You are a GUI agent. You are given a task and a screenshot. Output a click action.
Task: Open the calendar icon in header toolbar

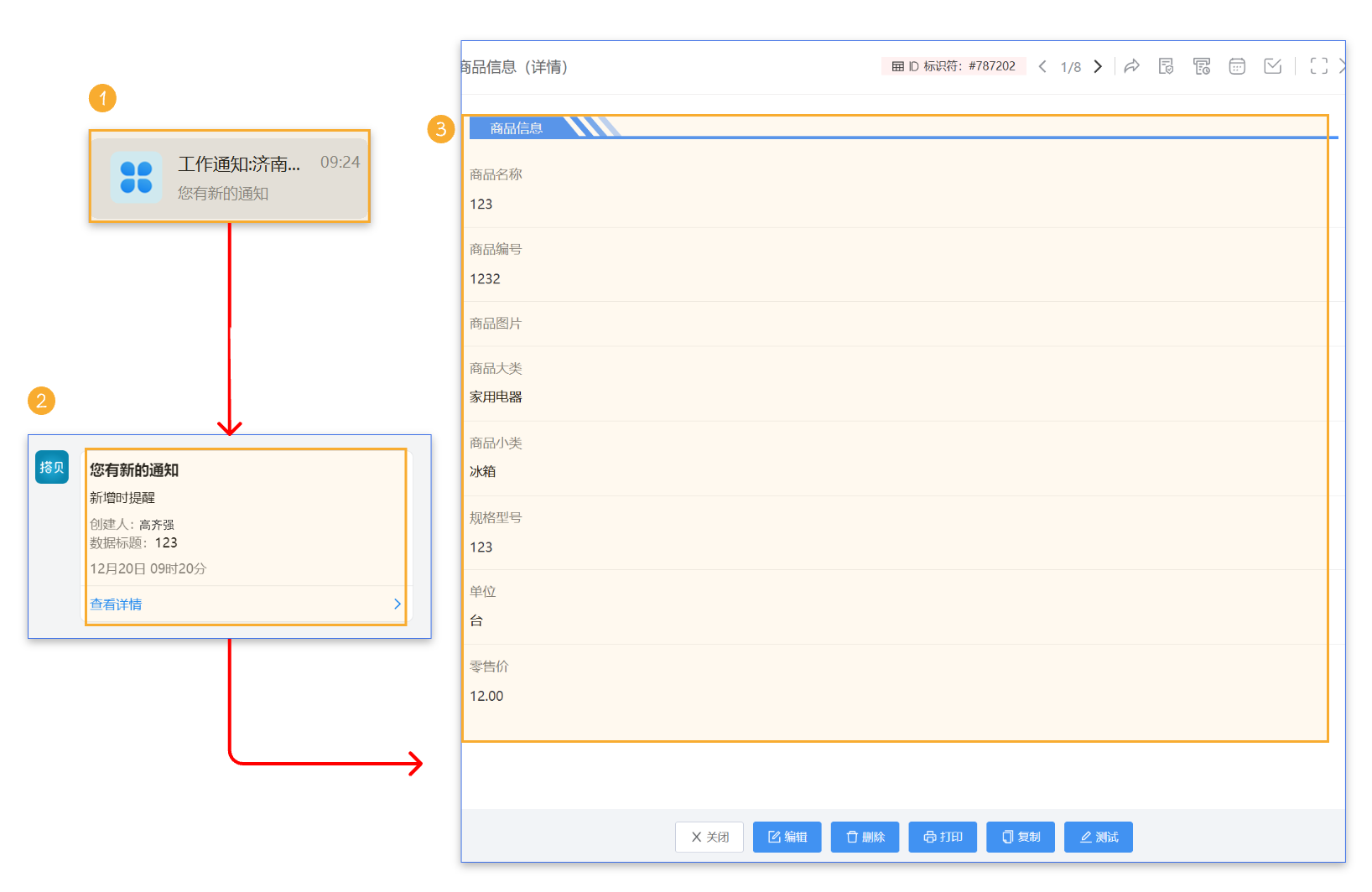pos(1237,66)
